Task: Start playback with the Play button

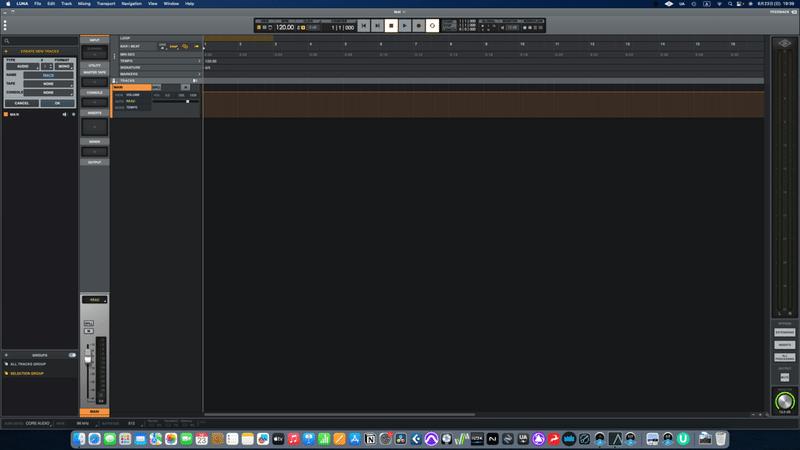Action: tap(405, 26)
